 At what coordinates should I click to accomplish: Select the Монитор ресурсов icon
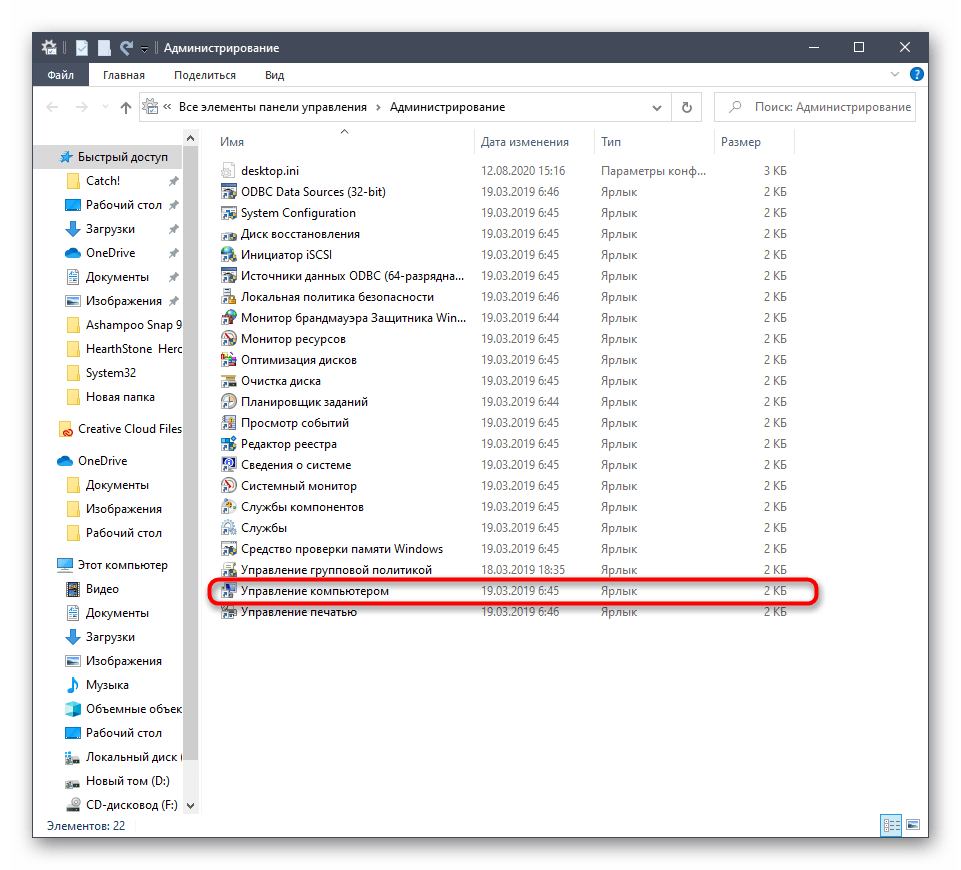click(229, 339)
